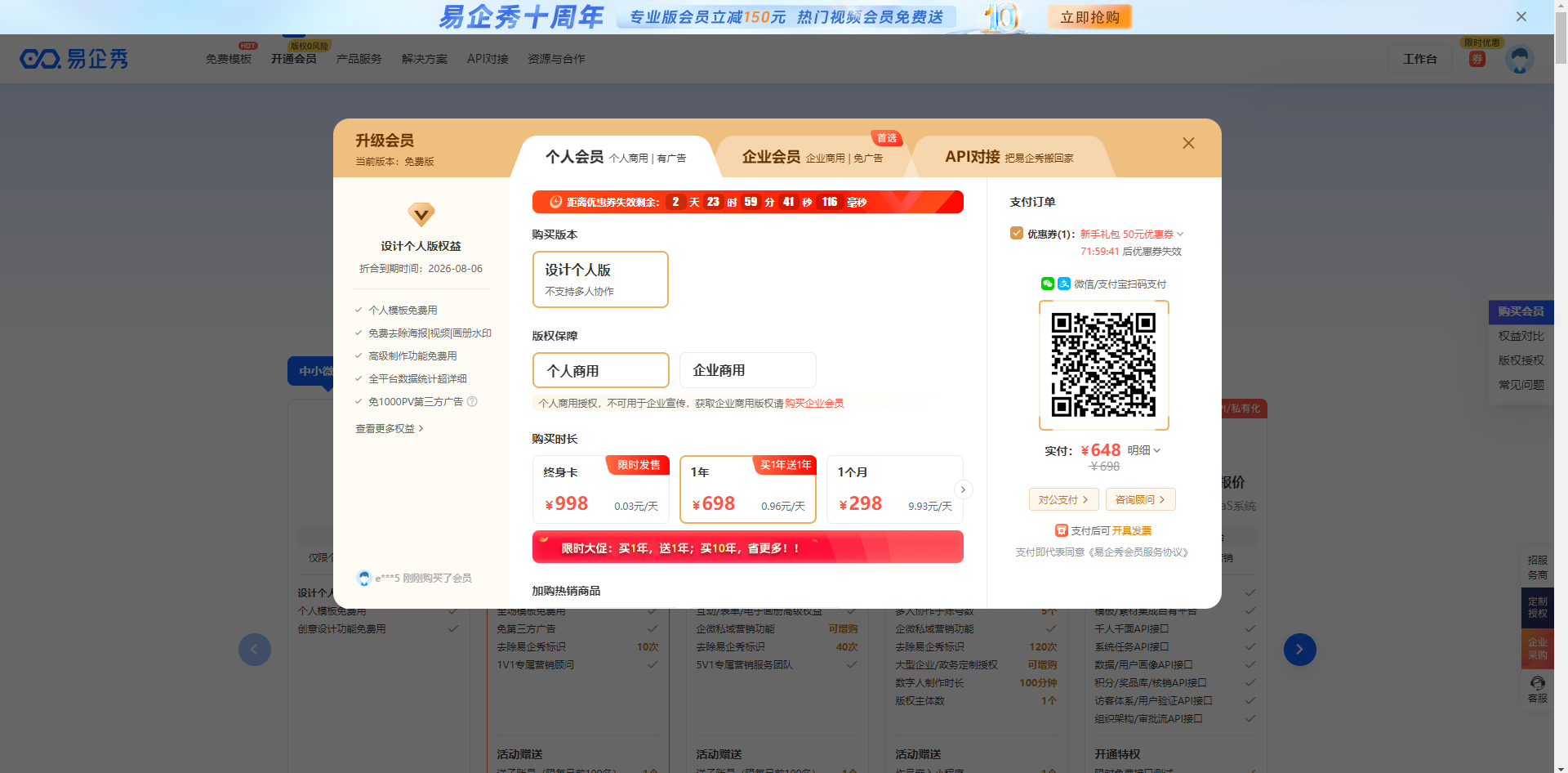Open the API对接 header menu

488,59
